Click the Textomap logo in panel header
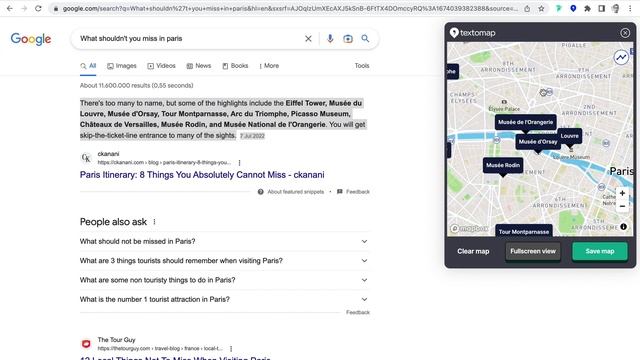Screen dimensions: 640x360 (x=472, y=33)
